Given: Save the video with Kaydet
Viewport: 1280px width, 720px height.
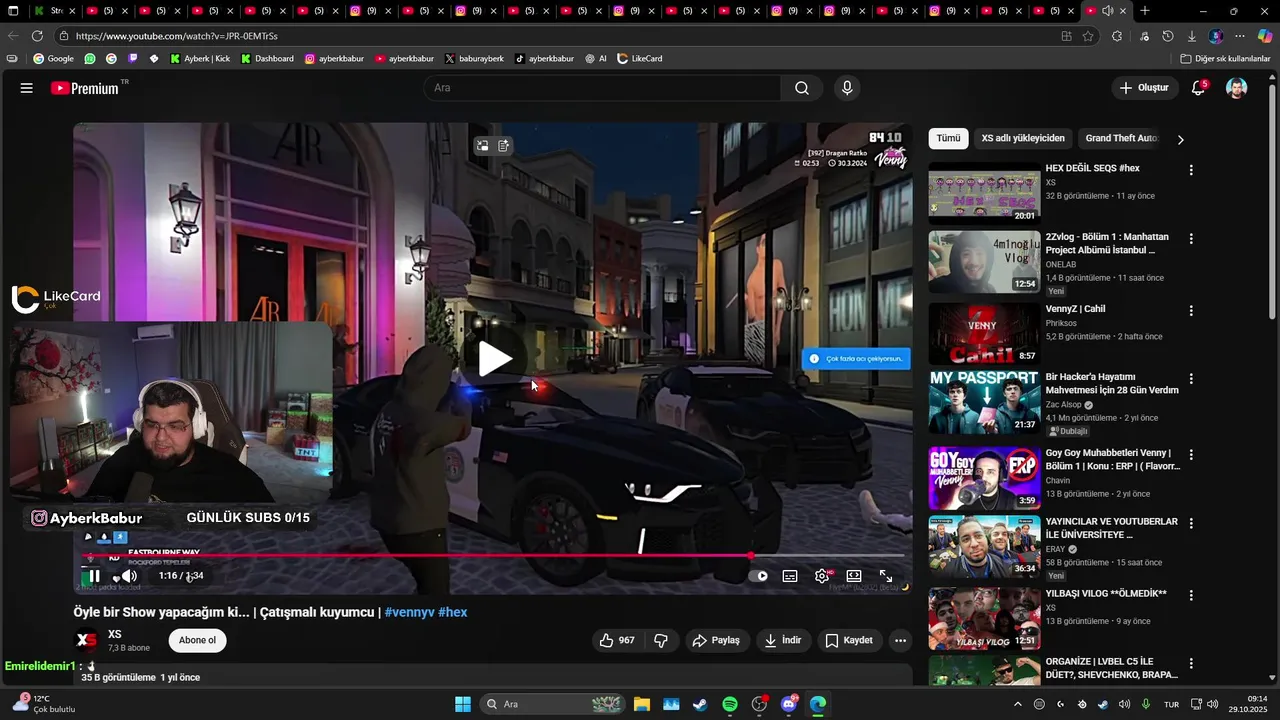Looking at the screenshot, I should (x=849, y=641).
